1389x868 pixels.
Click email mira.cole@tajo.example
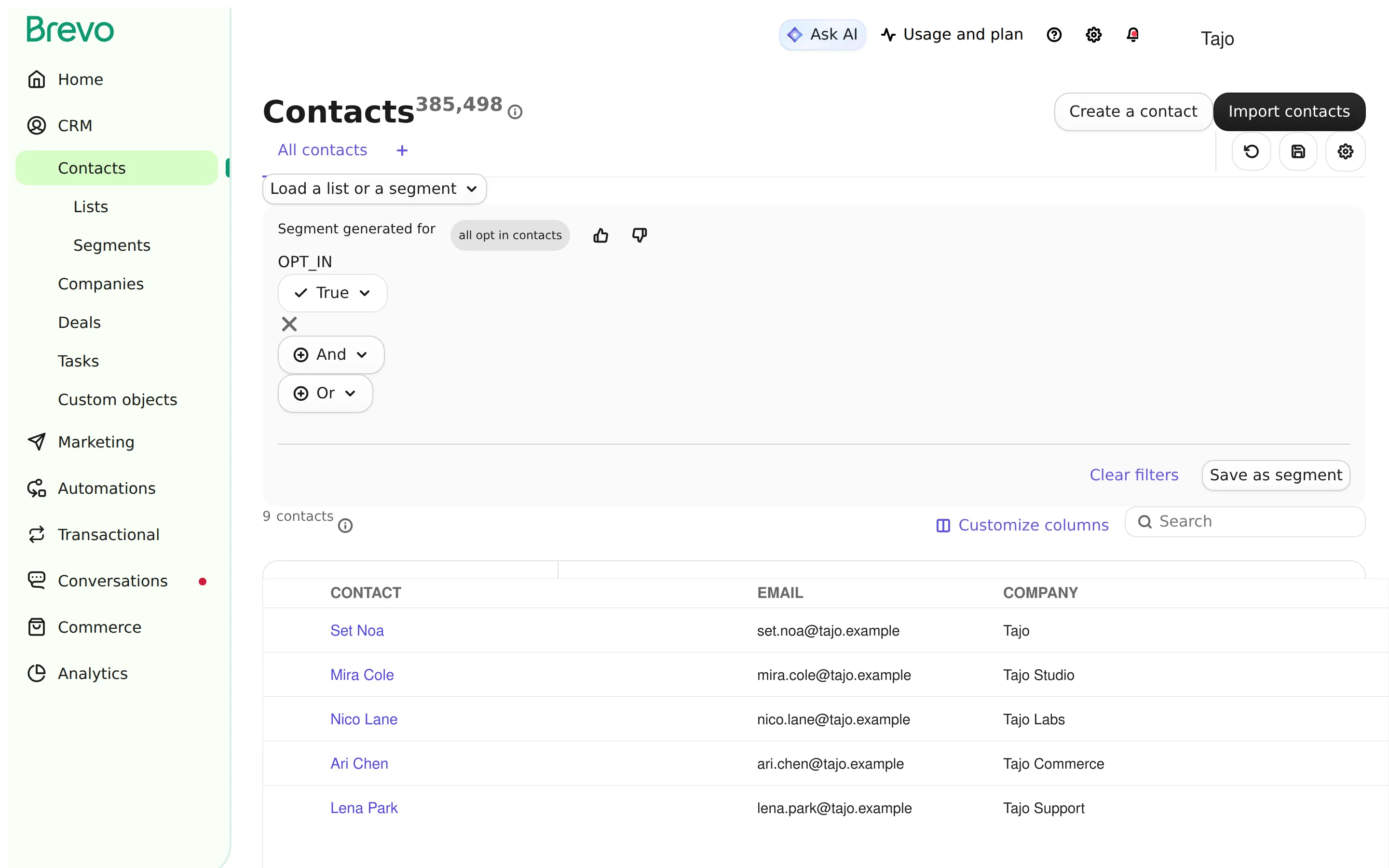pos(833,675)
